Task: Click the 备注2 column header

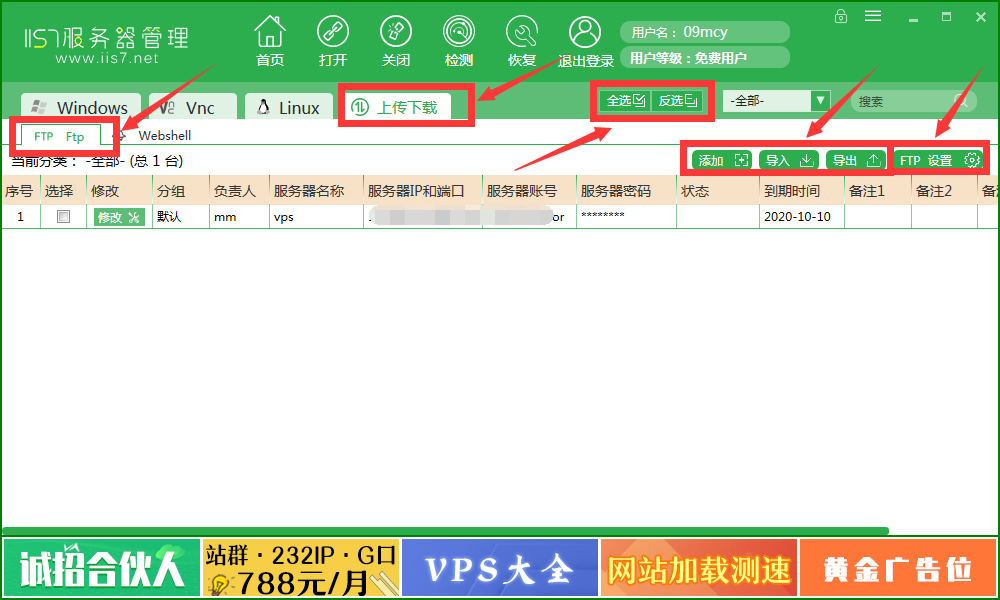Action: coord(944,191)
